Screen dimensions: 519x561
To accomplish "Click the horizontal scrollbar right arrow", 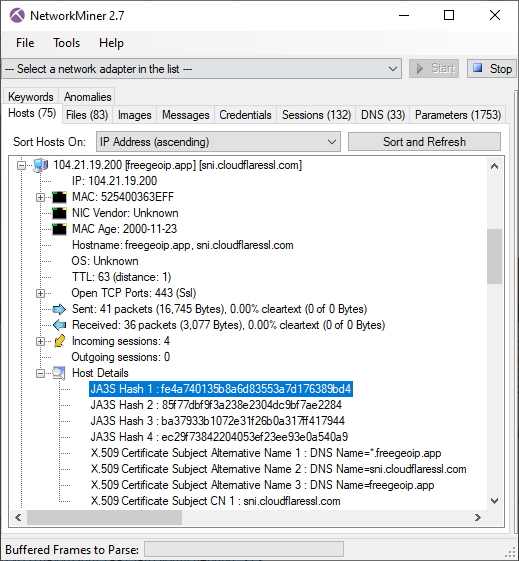I will pos(478,517).
